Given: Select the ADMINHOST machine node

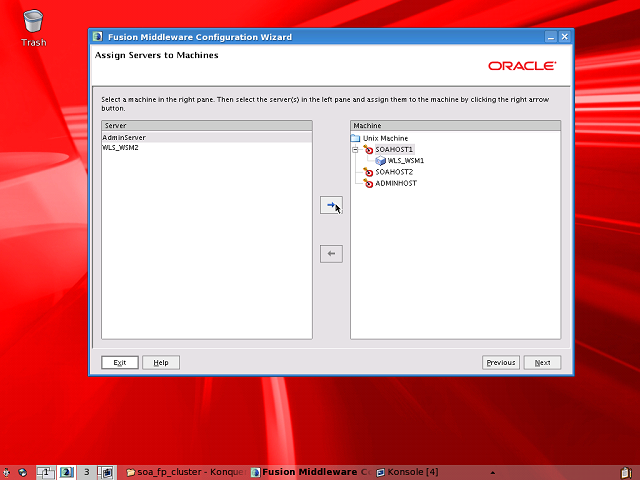Looking at the screenshot, I should click(396, 184).
